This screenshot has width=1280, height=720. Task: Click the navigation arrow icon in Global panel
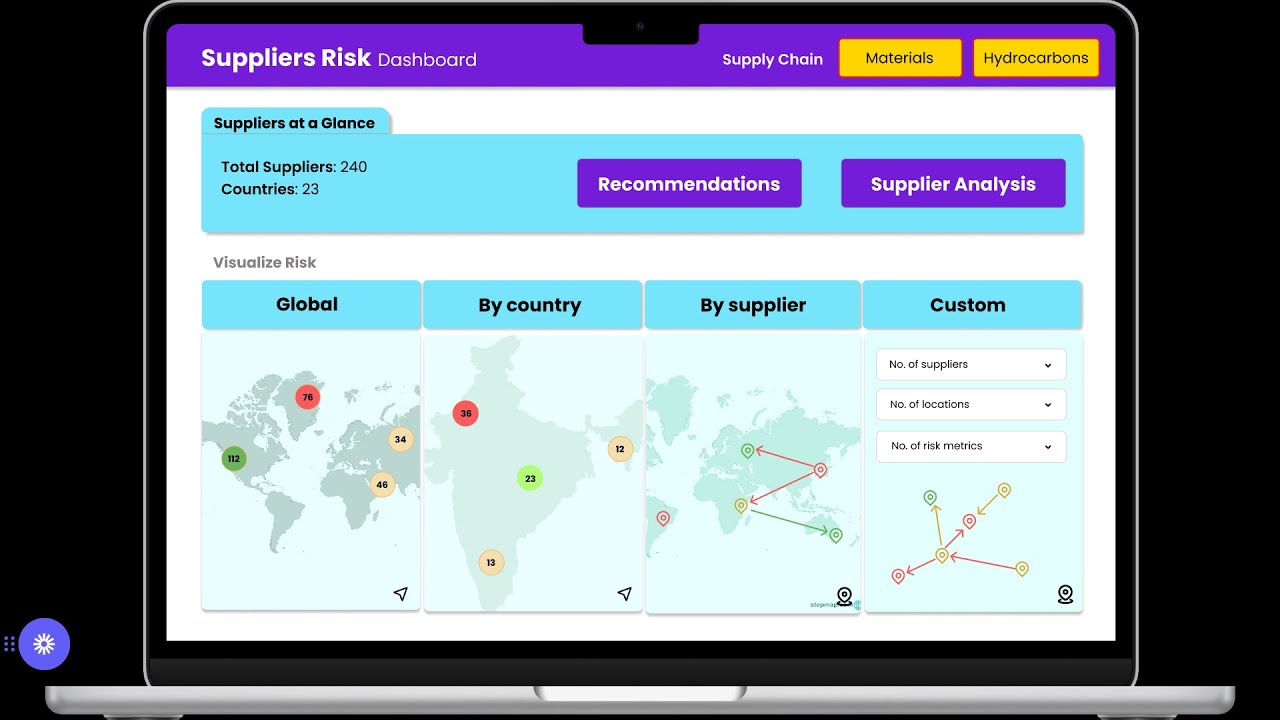tap(401, 594)
